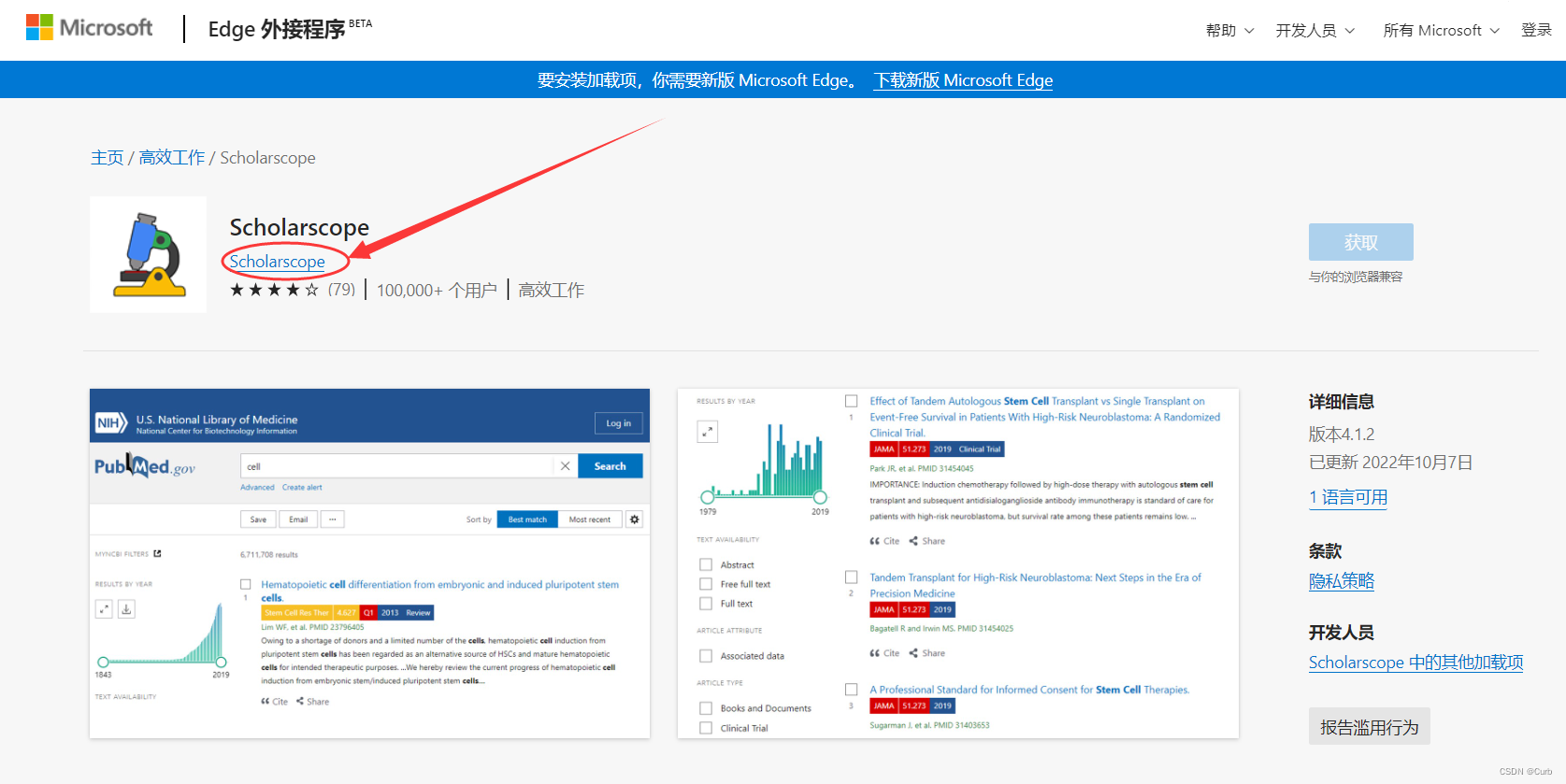This screenshot has width=1566, height=784.
Task: Click 下载新版 Microsoft Edge link
Action: pyautogui.click(x=963, y=80)
